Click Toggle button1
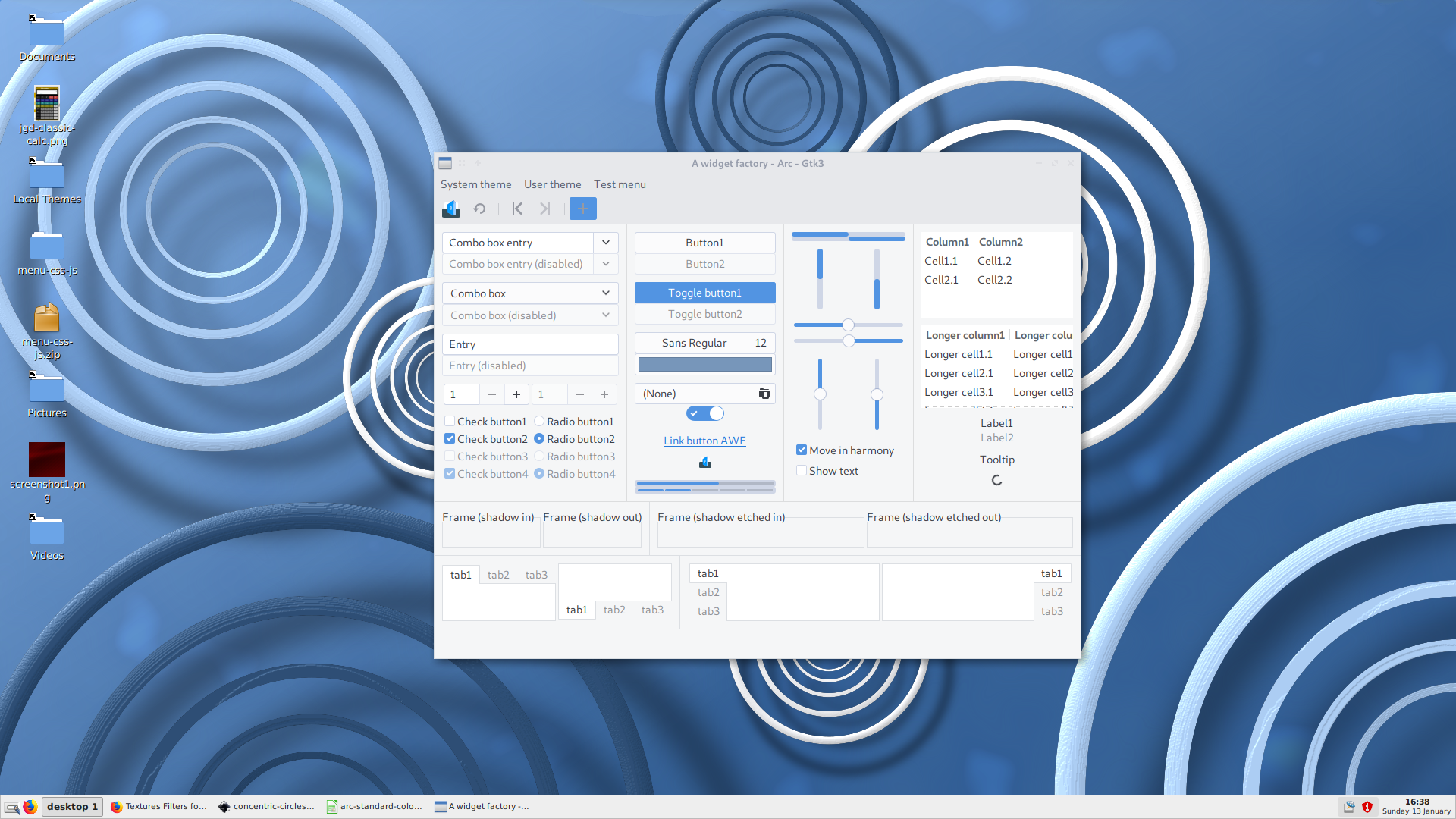 pyautogui.click(x=704, y=293)
